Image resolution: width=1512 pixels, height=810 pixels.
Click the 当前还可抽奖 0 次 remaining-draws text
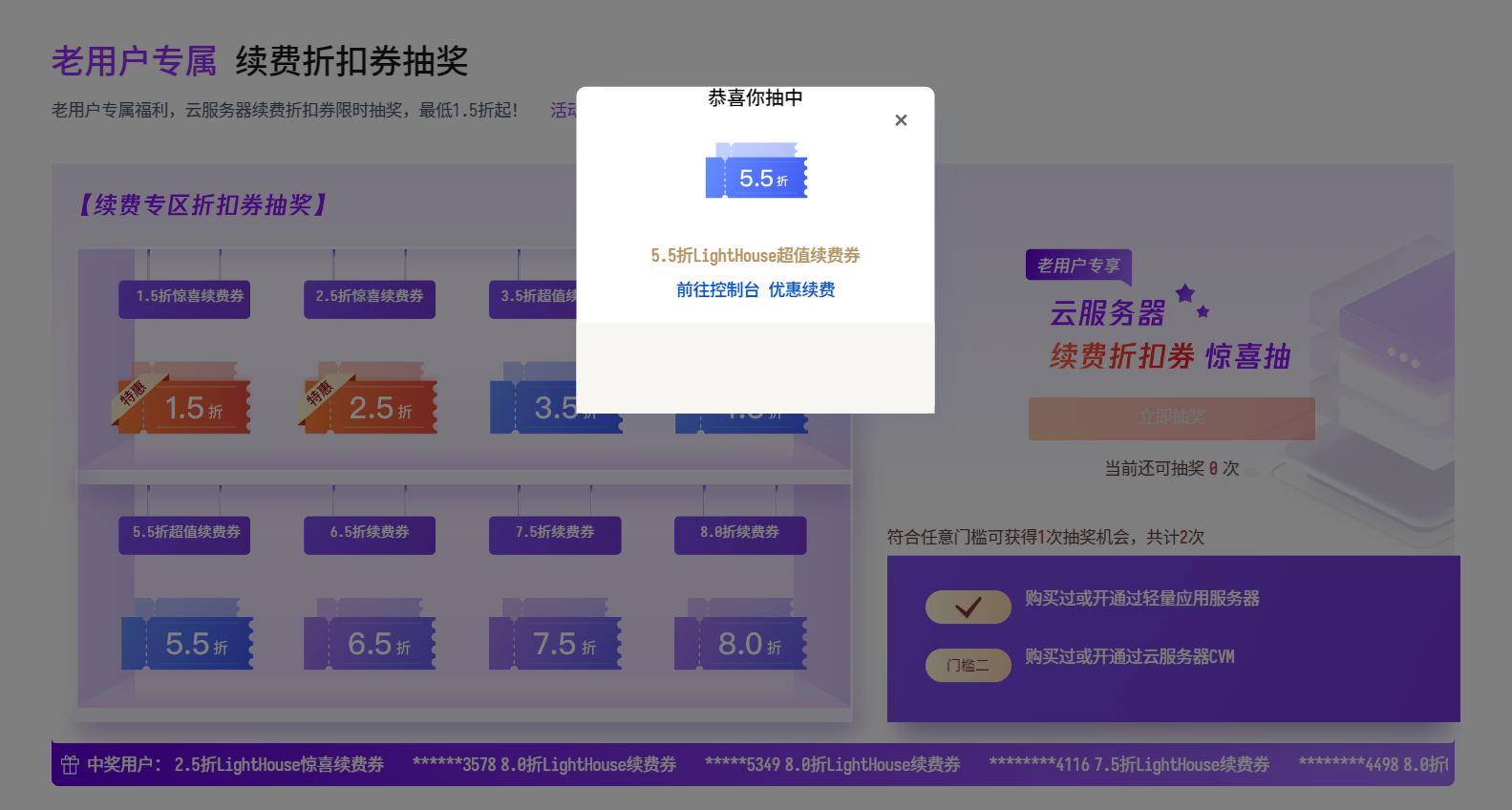point(1172,468)
